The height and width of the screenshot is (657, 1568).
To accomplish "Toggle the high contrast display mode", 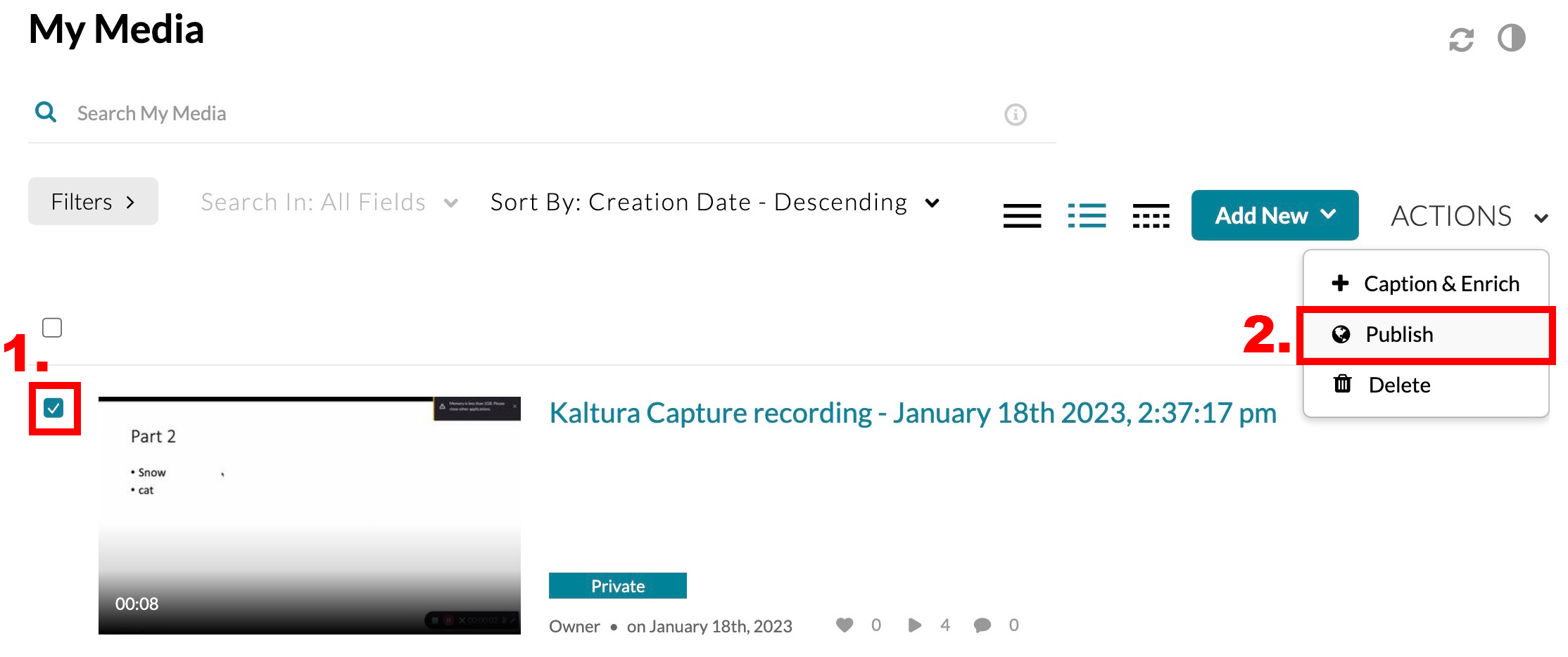I will (1512, 40).
